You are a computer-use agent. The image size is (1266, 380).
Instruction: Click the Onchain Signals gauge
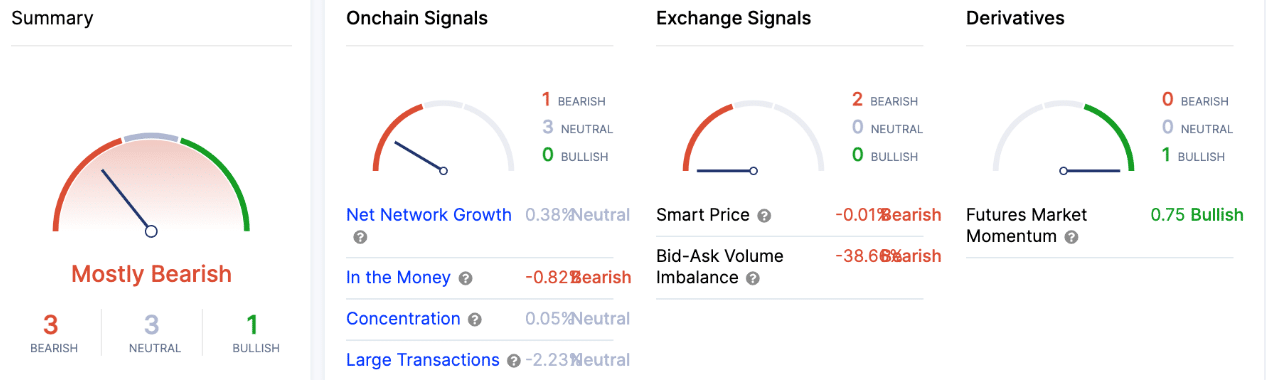[x=443, y=136]
